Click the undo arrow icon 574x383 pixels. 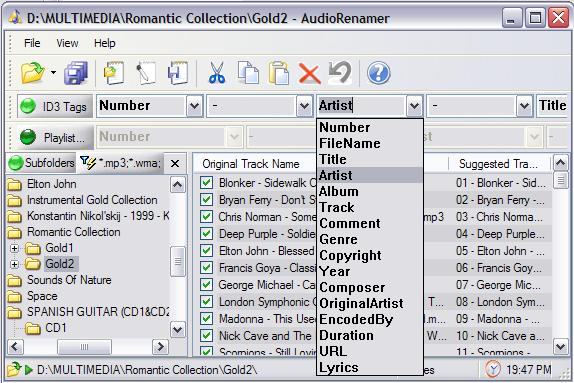tap(340, 72)
